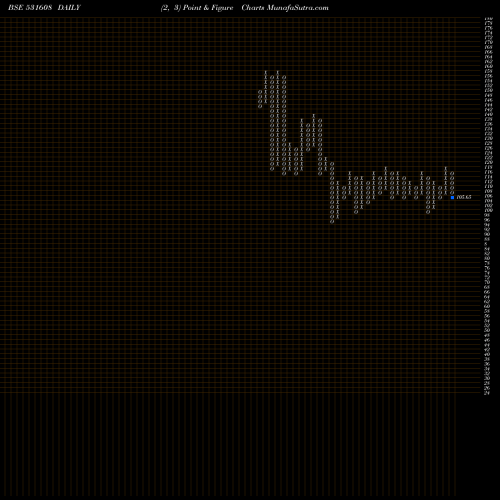This screenshot has width=500, height=500.
Task: Click the "BSE 531608" title text
Action: (x=30, y=8)
